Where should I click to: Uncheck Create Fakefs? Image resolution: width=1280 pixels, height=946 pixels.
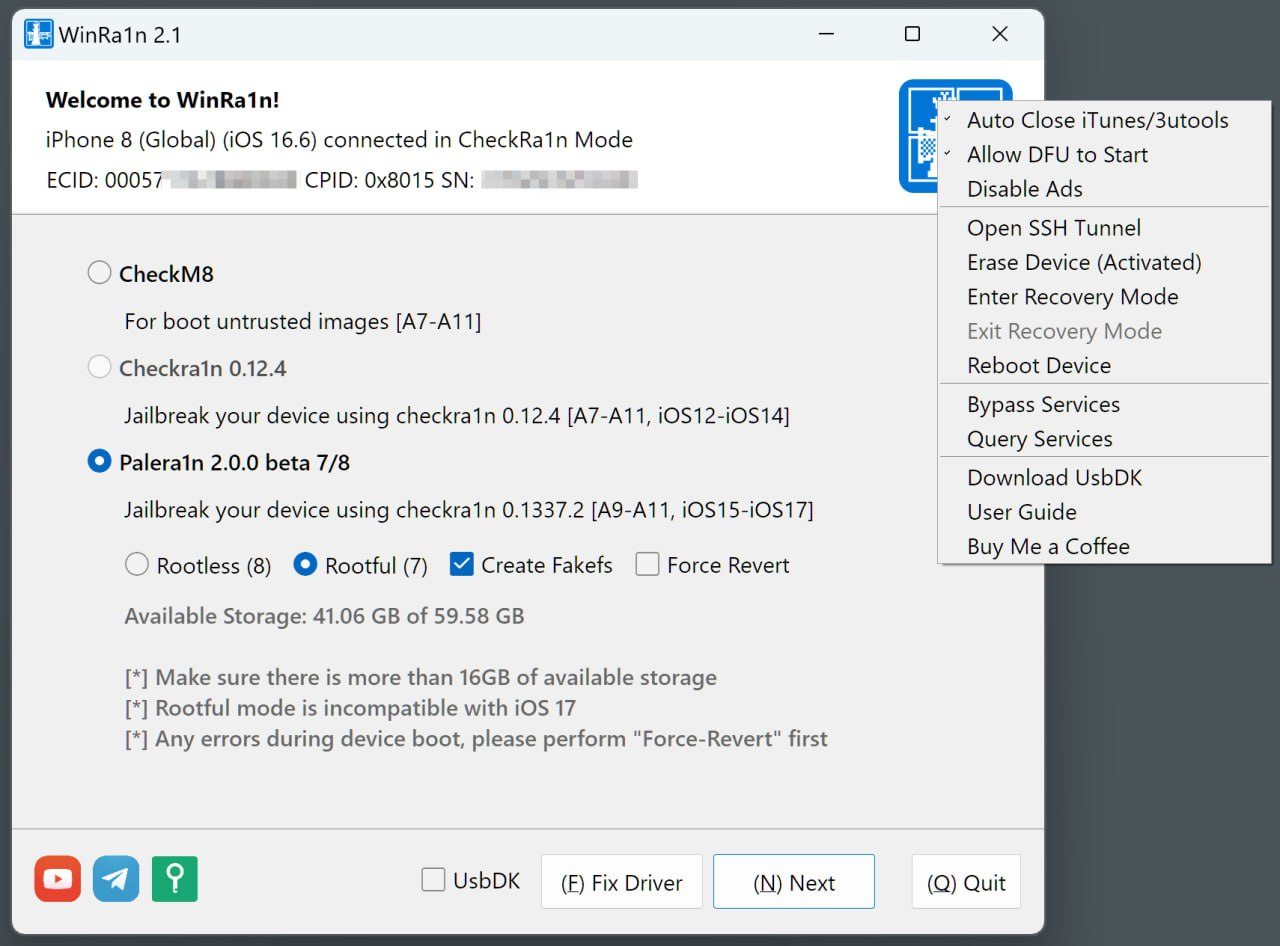[461, 565]
